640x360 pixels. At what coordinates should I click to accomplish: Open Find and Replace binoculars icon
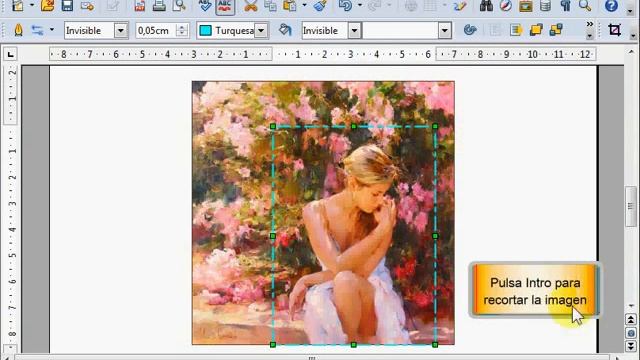pyautogui.click(x=486, y=5)
